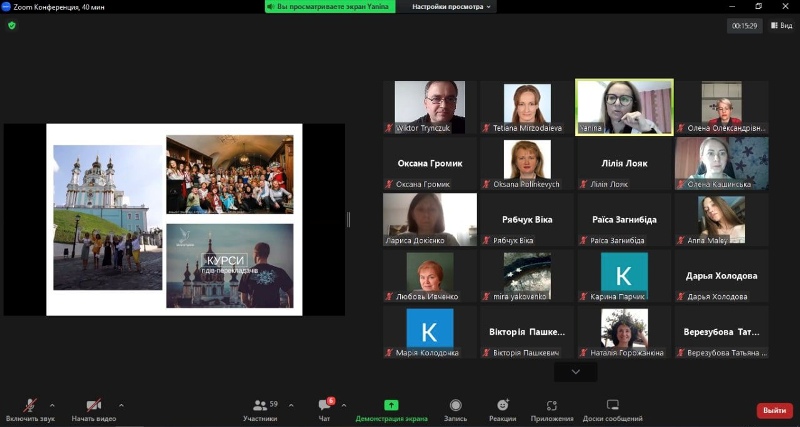This screenshot has height=427, width=800.
Task: Open Приложения apps panel
Action: [x=552, y=410]
